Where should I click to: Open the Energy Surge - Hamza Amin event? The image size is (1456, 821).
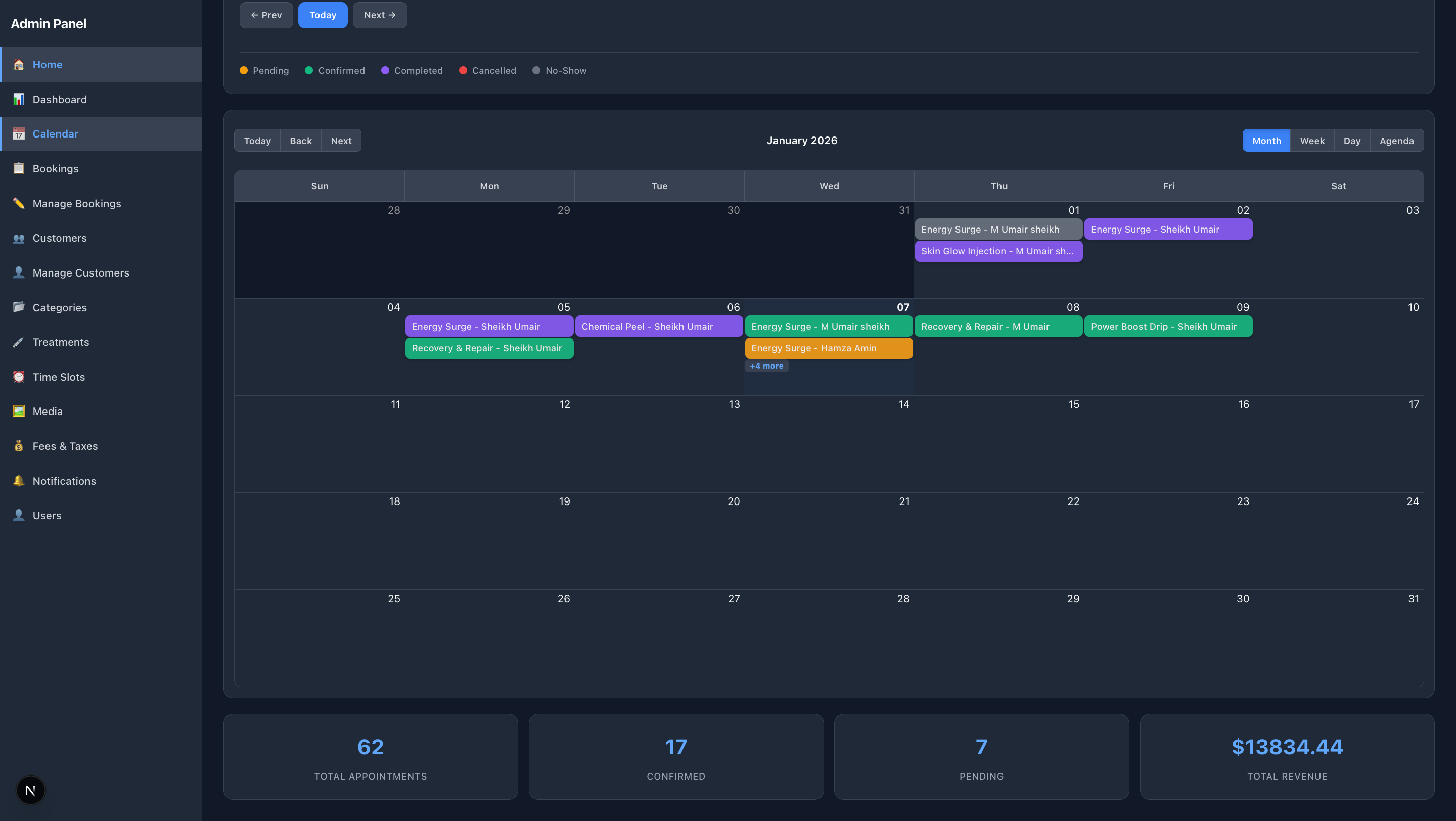click(x=829, y=348)
